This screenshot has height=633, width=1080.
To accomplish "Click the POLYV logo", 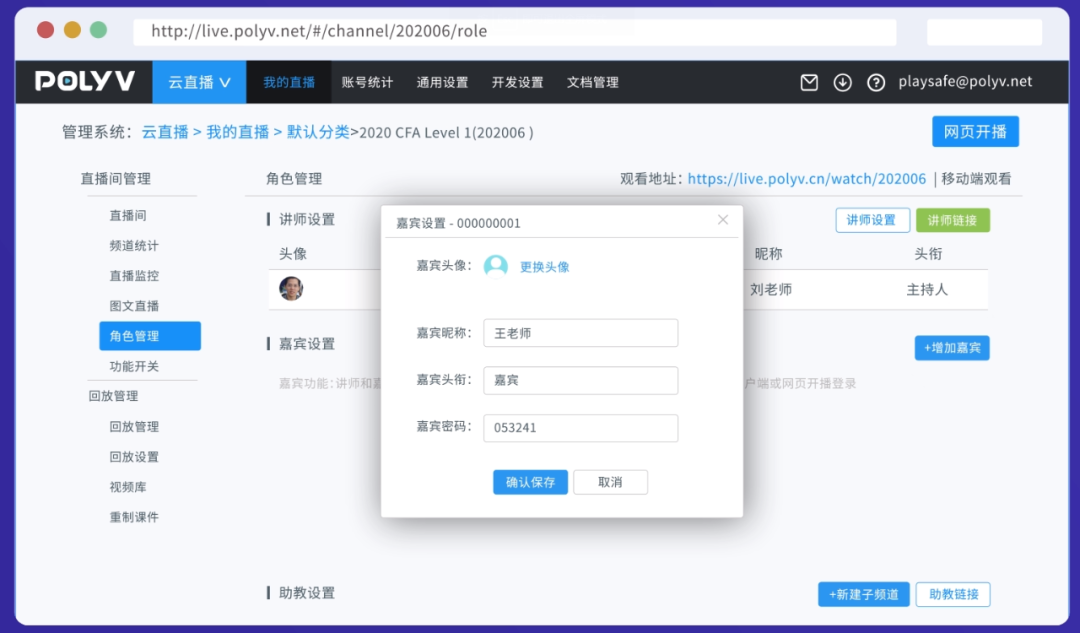I will point(85,82).
